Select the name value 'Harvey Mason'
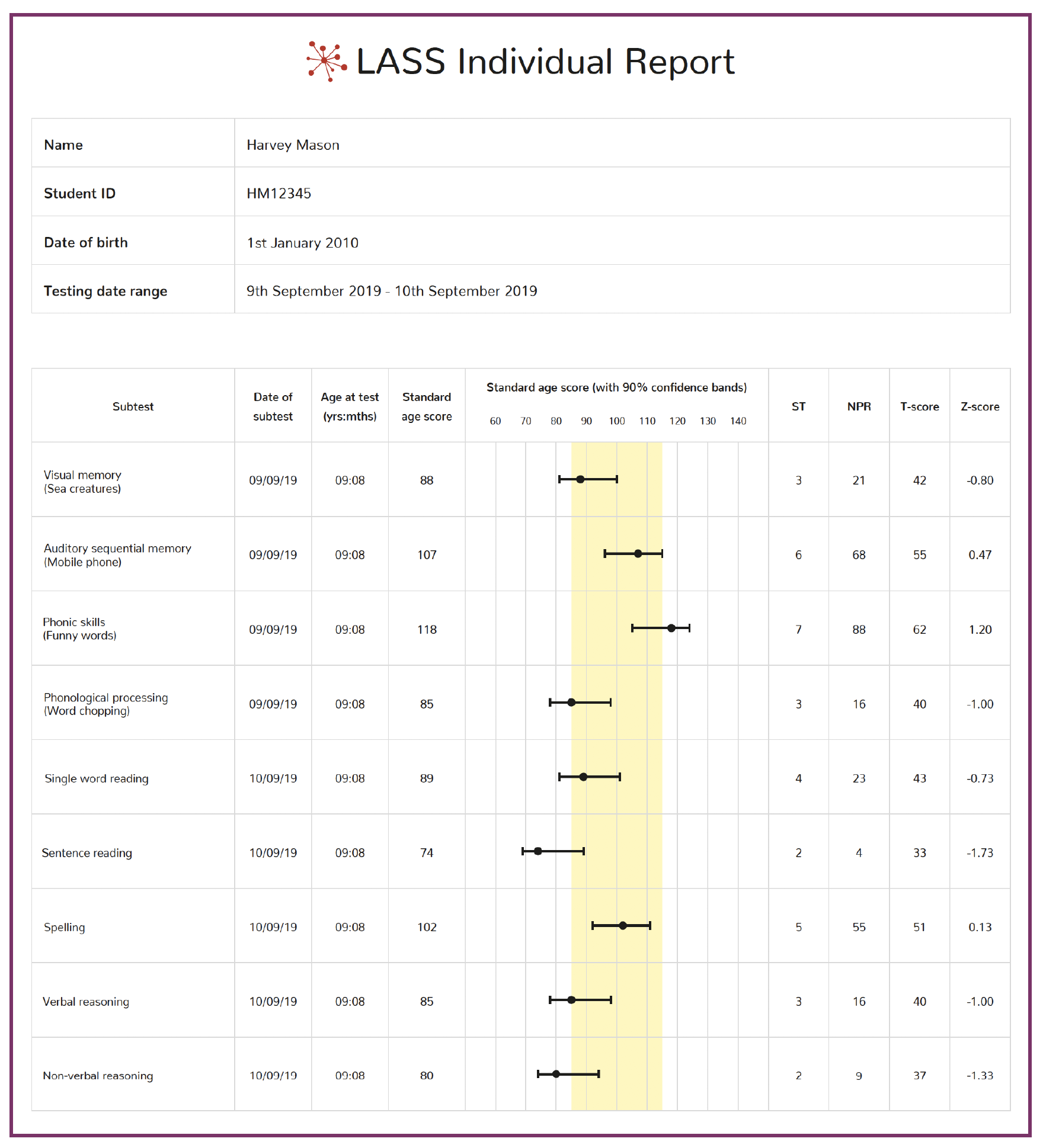Screen dimensions: 1043x1148 tap(293, 145)
